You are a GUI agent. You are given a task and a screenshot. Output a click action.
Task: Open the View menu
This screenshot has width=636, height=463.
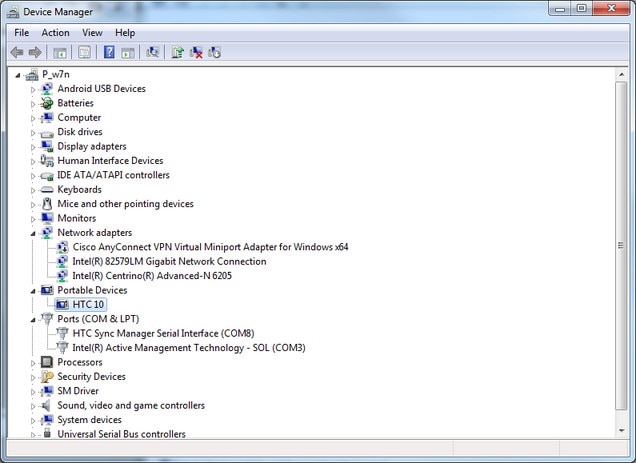click(x=92, y=33)
